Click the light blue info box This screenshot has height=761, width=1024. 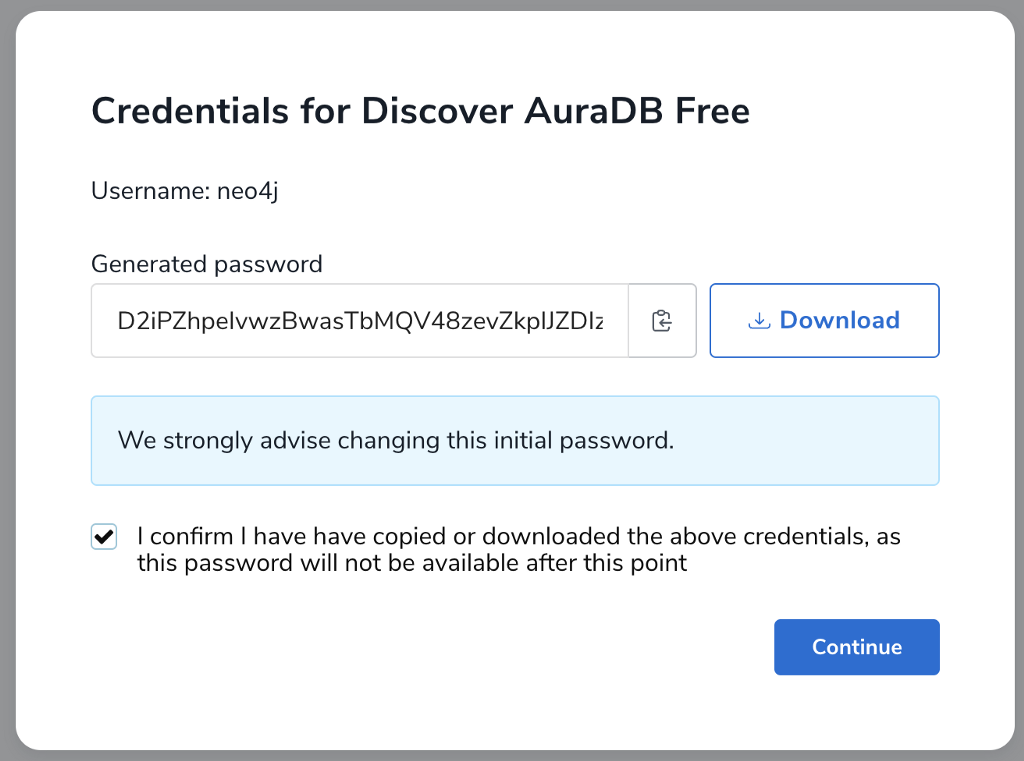tap(515, 441)
